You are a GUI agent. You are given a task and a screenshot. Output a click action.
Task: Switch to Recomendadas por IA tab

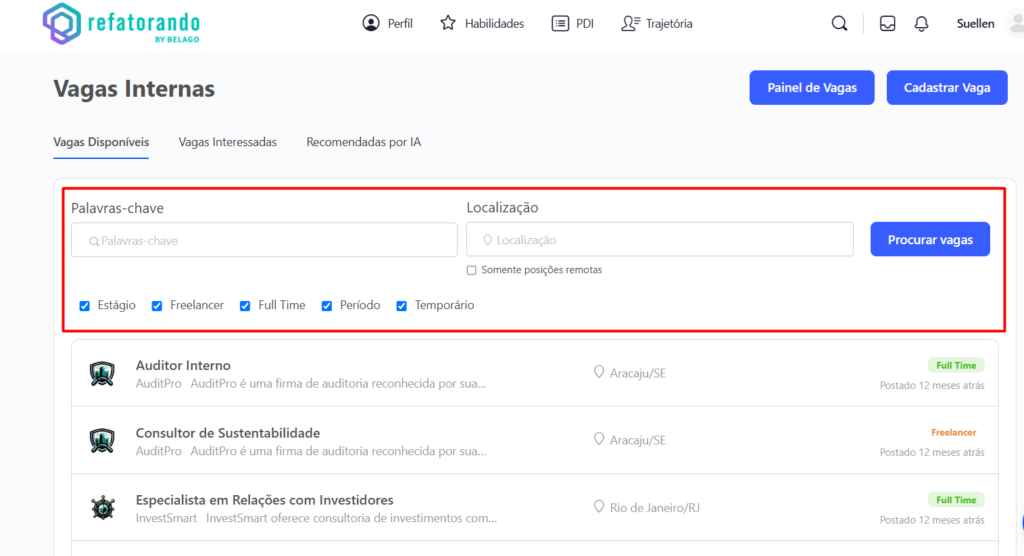(x=363, y=142)
